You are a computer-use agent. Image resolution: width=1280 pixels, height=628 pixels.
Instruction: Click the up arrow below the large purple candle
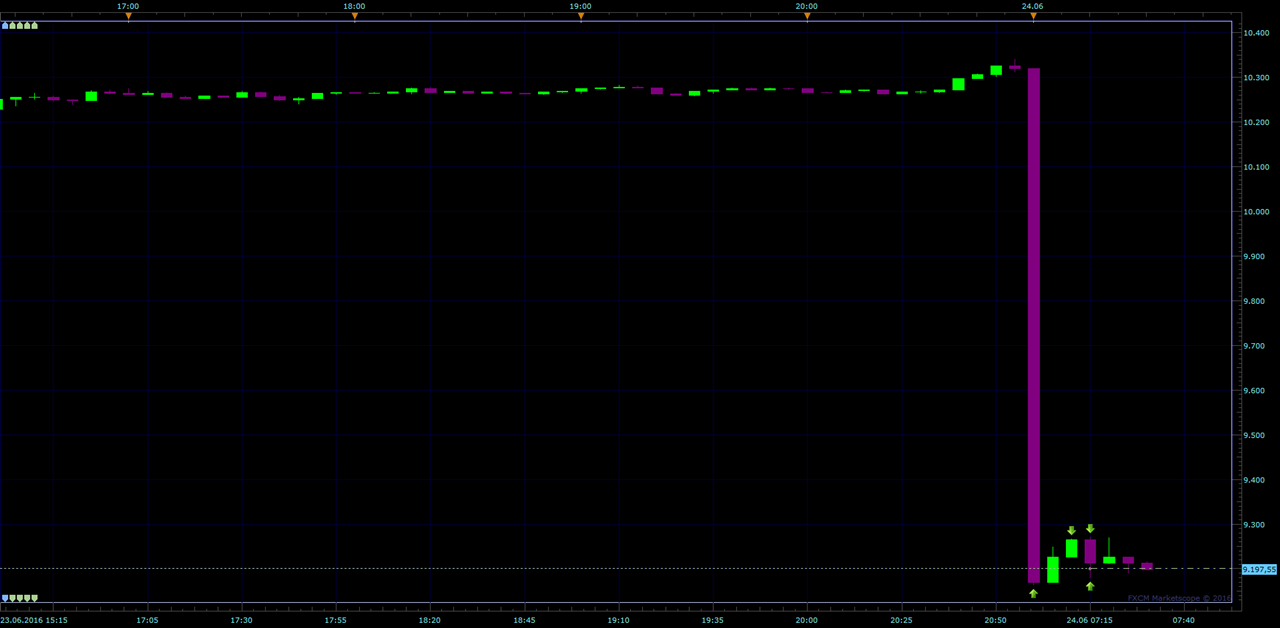pos(1033,594)
